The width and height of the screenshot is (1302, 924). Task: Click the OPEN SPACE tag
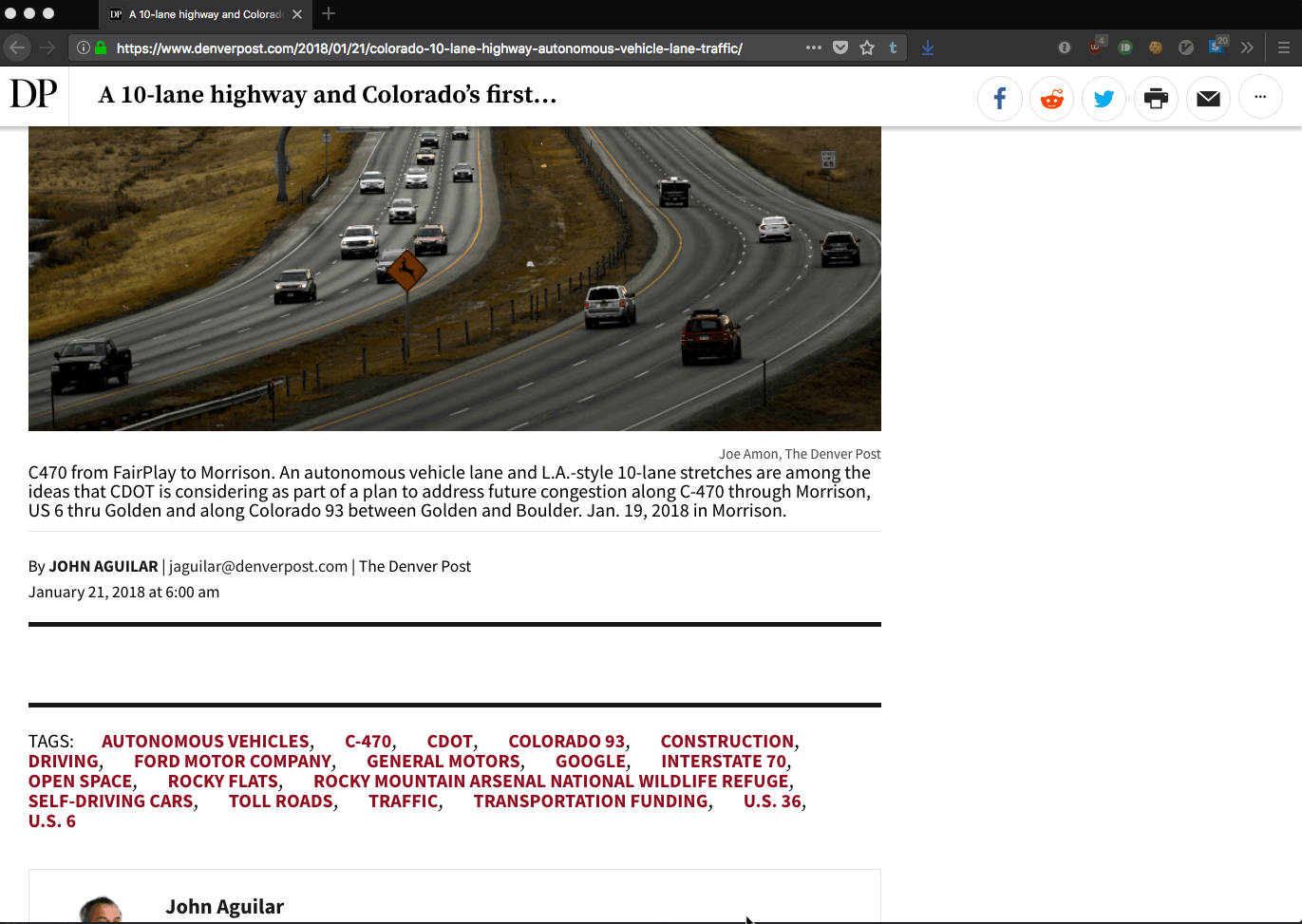point(81,781)
